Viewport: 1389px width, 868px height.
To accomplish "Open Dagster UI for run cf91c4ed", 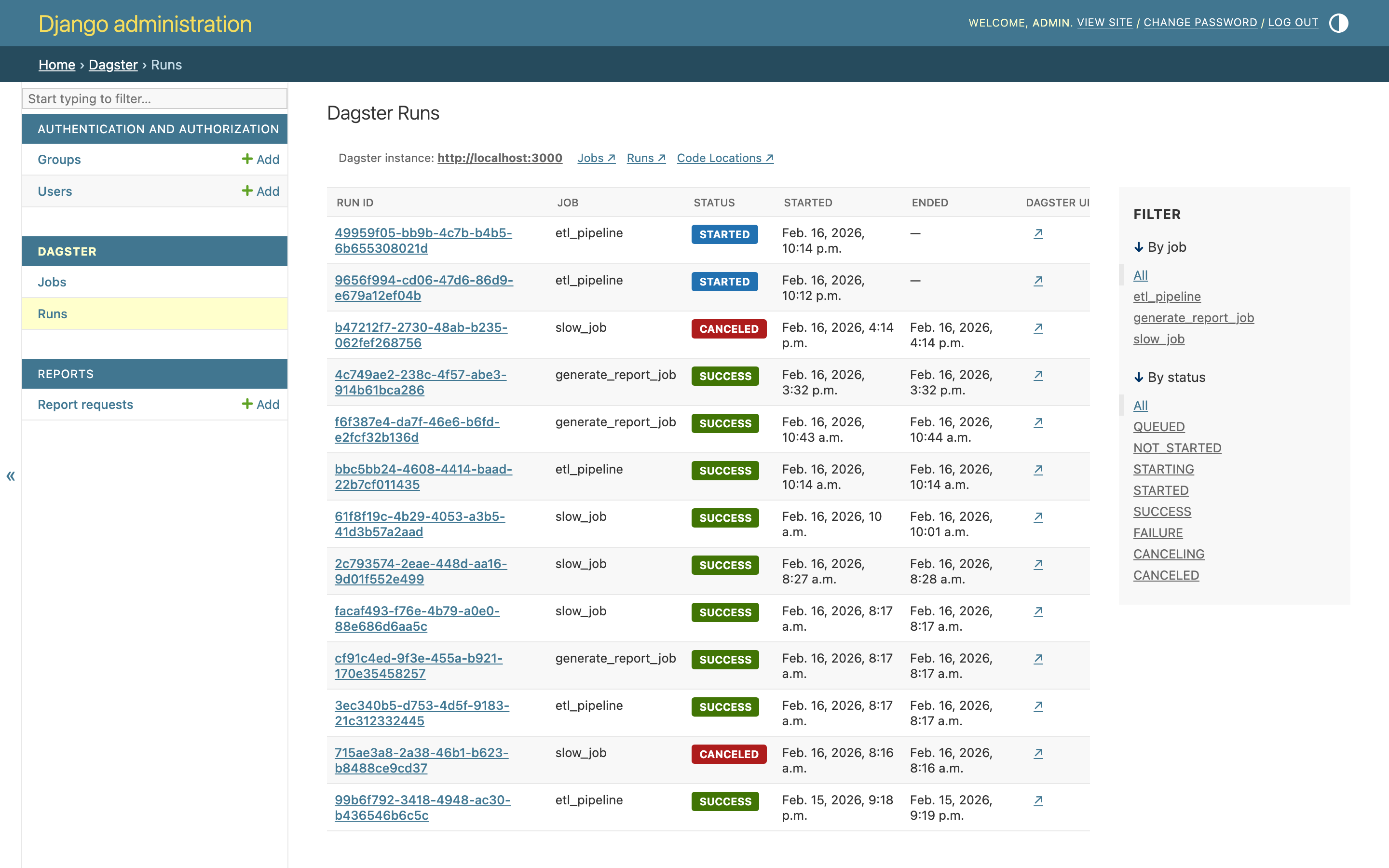I will pyautogui.click(x=1038, y=658).
